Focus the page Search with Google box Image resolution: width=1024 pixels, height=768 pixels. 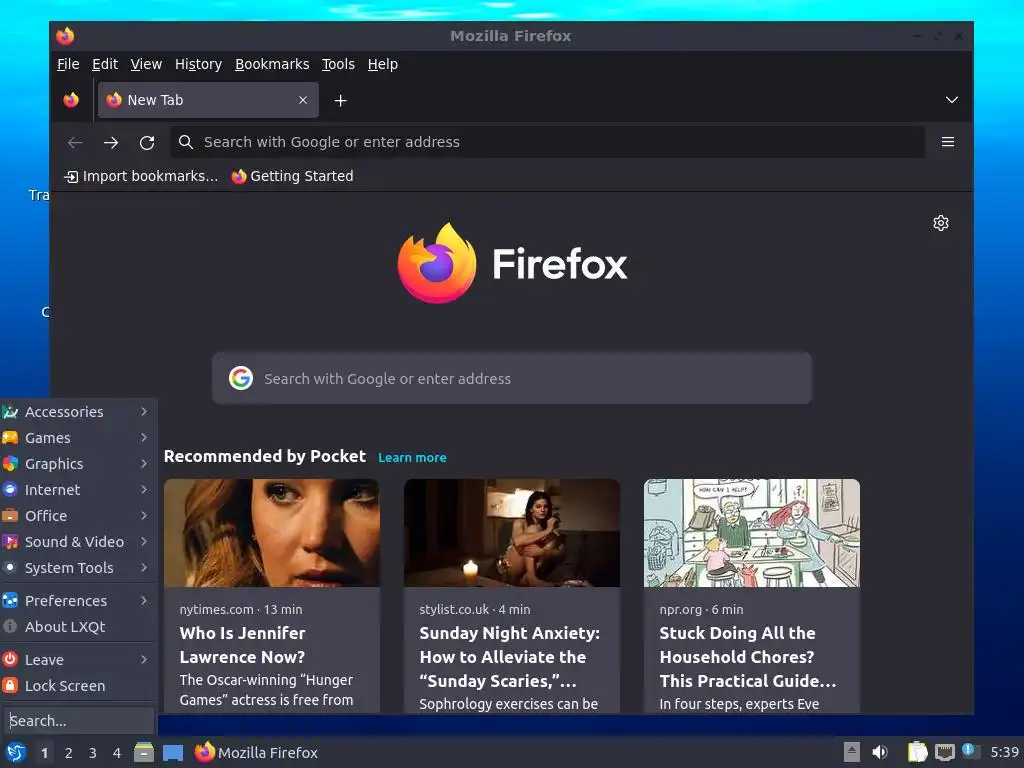(512, 378)
